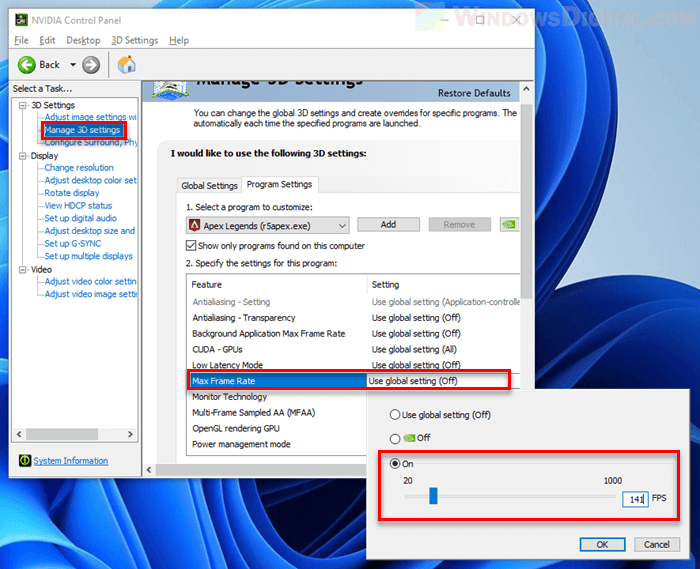
Task: Open the File menu
Action: point(21,40)
